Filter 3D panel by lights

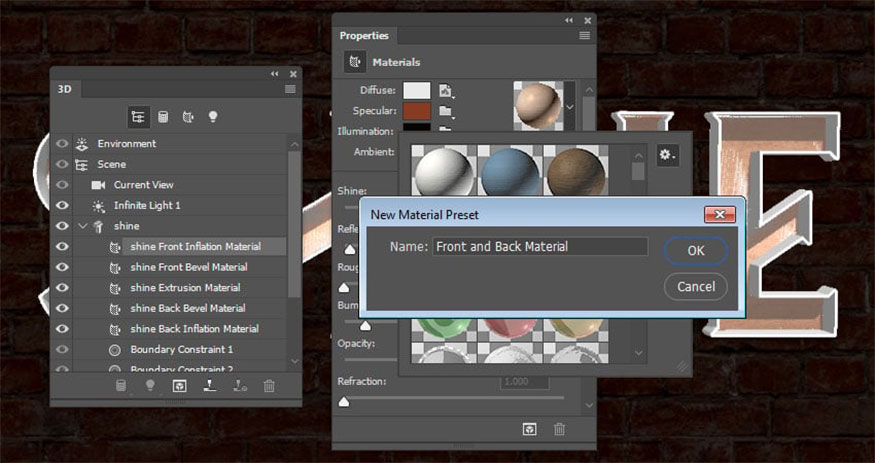tap(213, 117)
